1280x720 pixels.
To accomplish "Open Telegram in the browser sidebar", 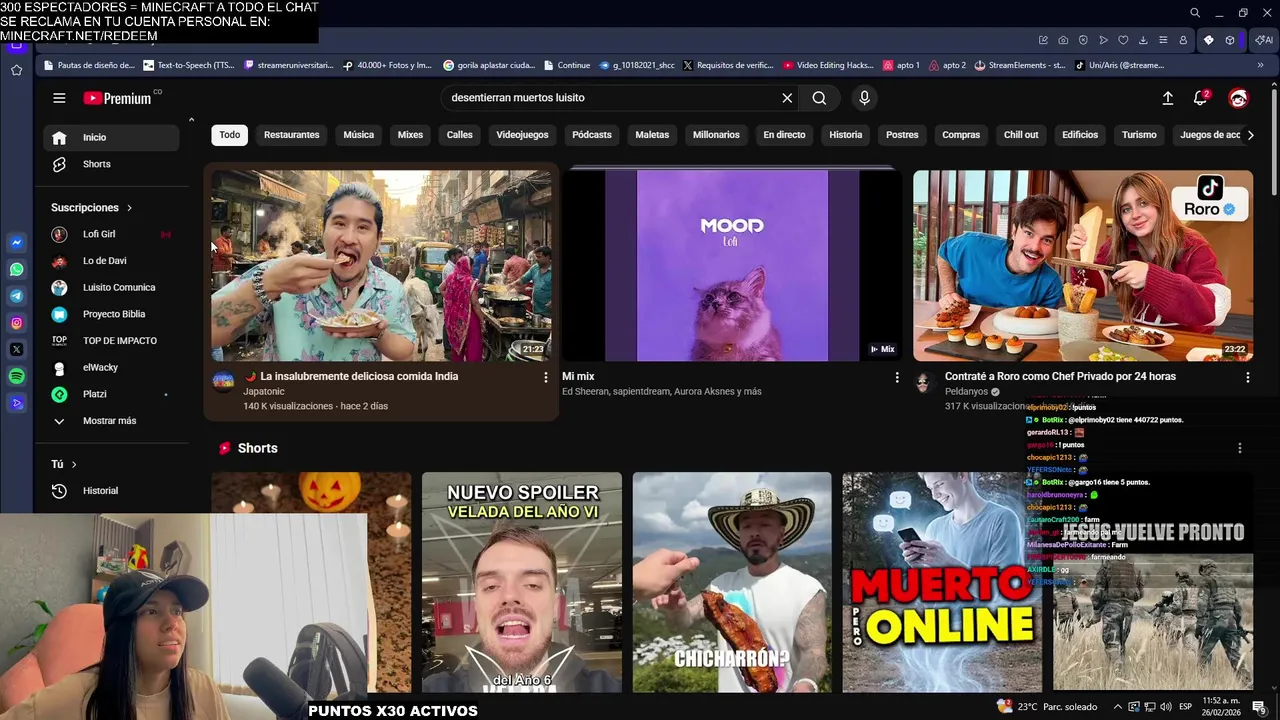I will pyautogui.click(x=17, y=296).
